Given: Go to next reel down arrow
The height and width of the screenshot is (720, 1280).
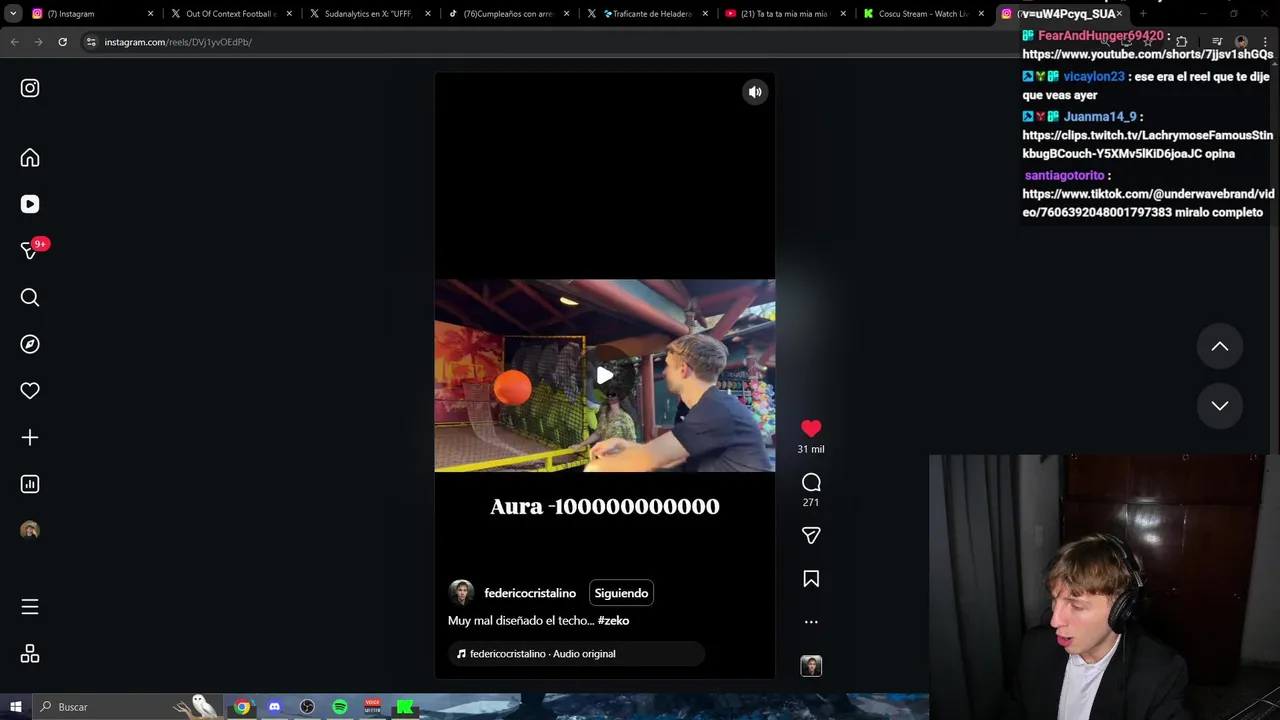Looking at the screenshot, I should pyautogui.click(x=1220, y=405).
